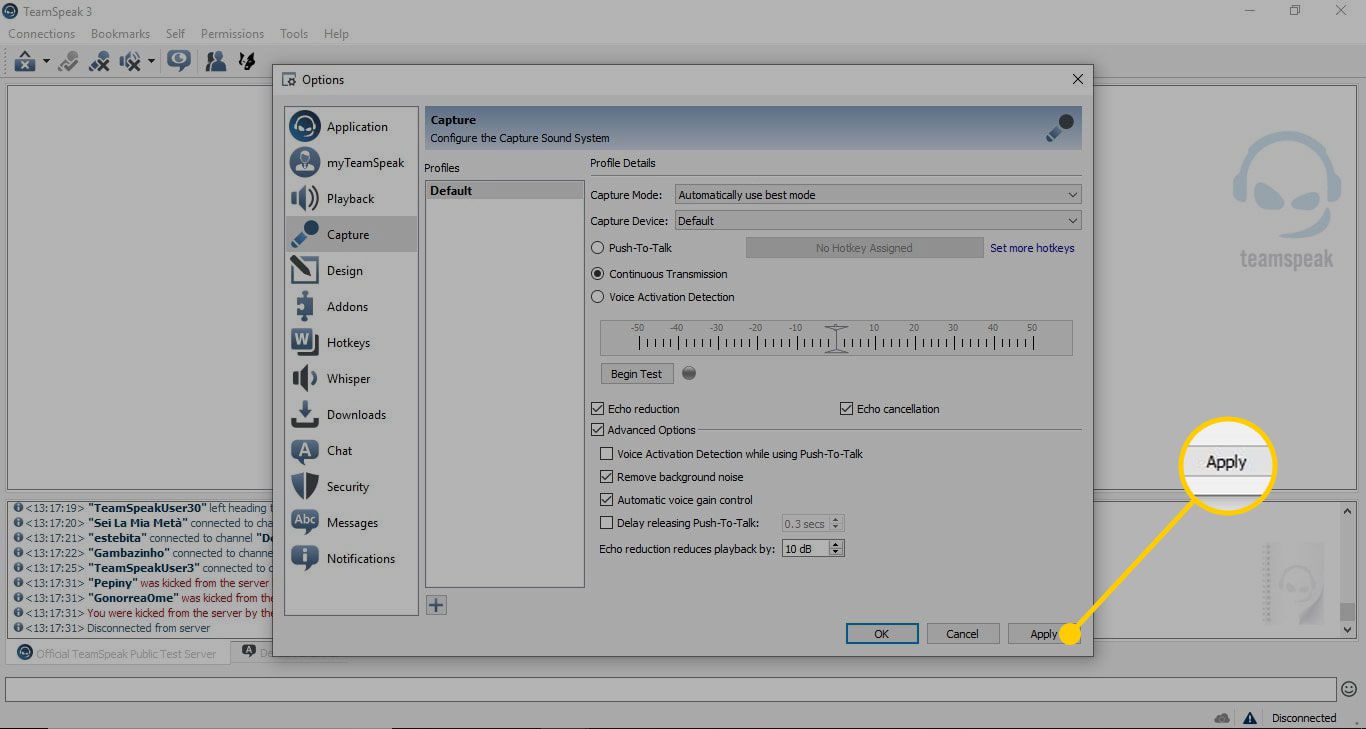Screen dimensions: 1366x729
Task: Click the warning triangle status bar icon
Action: click(1250, 718)
